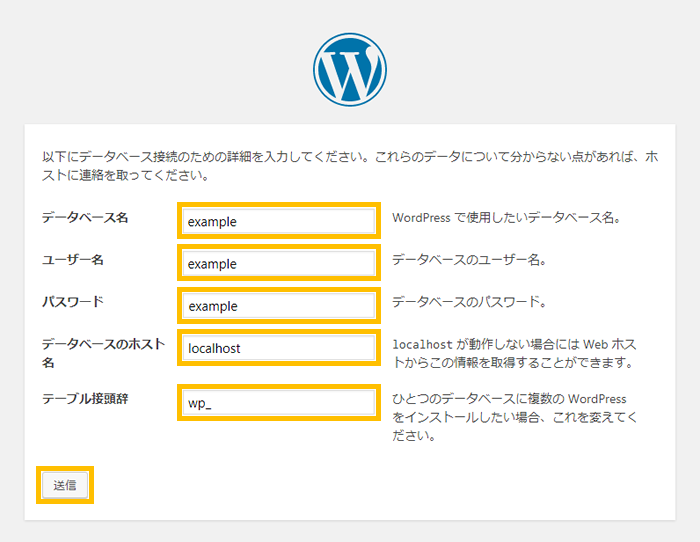This screenshot has width=700, height=542.
Task: Click the パスワード field label
Action: (x=72, y=301)
